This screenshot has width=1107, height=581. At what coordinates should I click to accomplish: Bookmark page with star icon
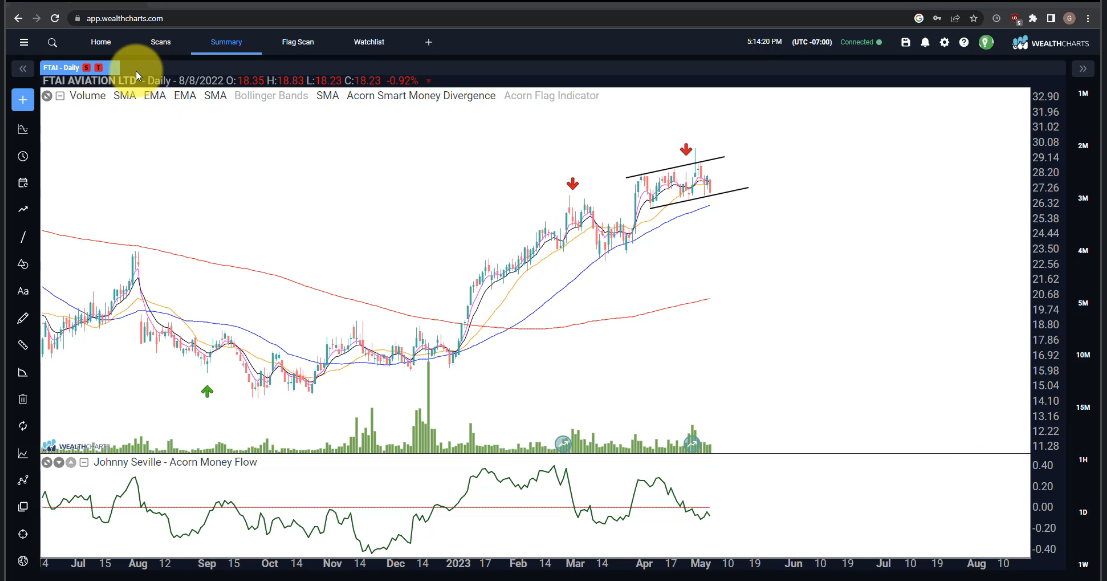974,18
